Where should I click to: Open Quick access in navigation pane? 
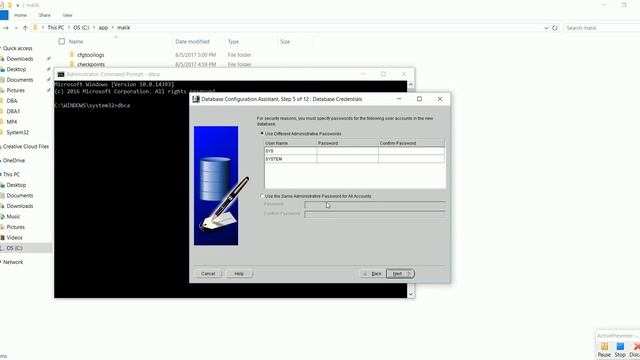click(17, 48)
